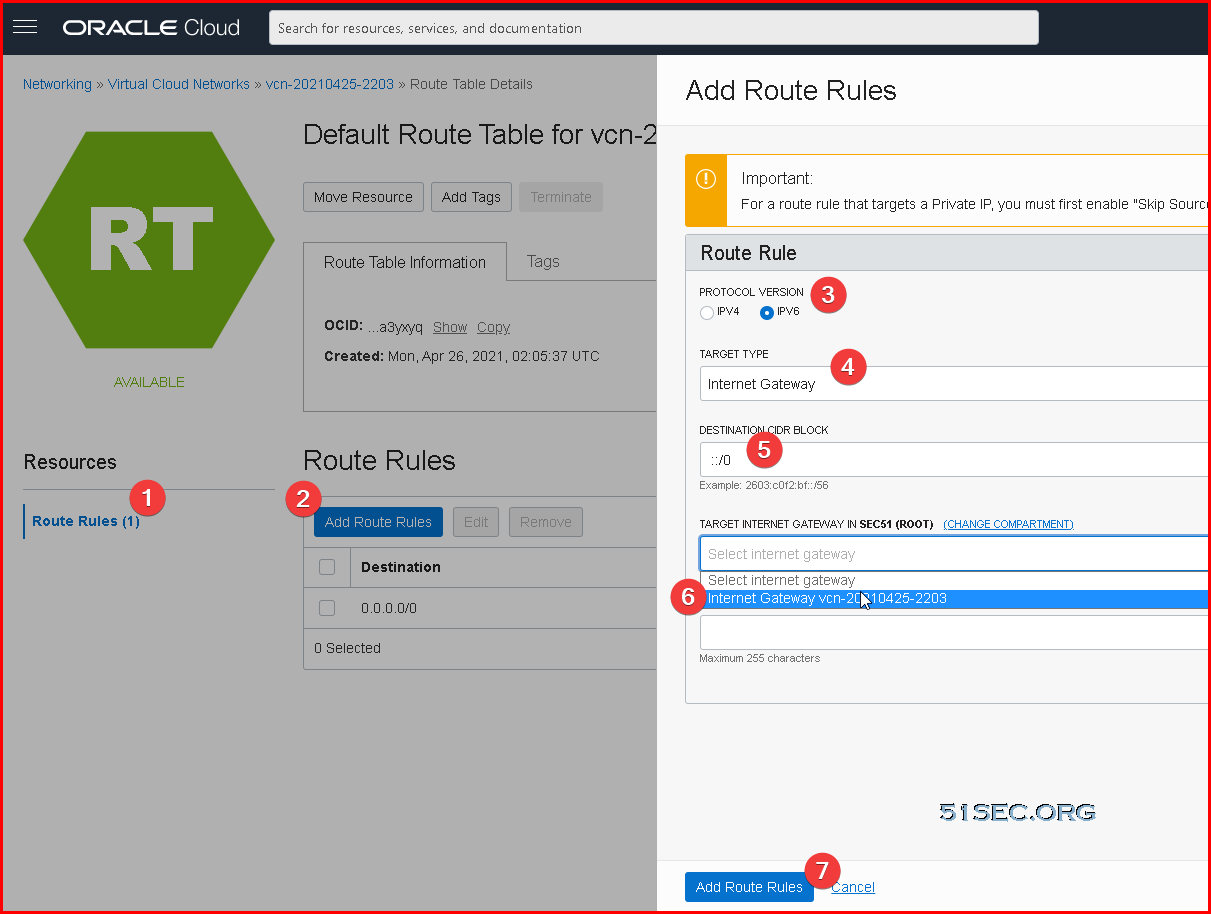Click the Destination CIDR Block field
The image size is (1211, 914).
[x=954, y=460]
